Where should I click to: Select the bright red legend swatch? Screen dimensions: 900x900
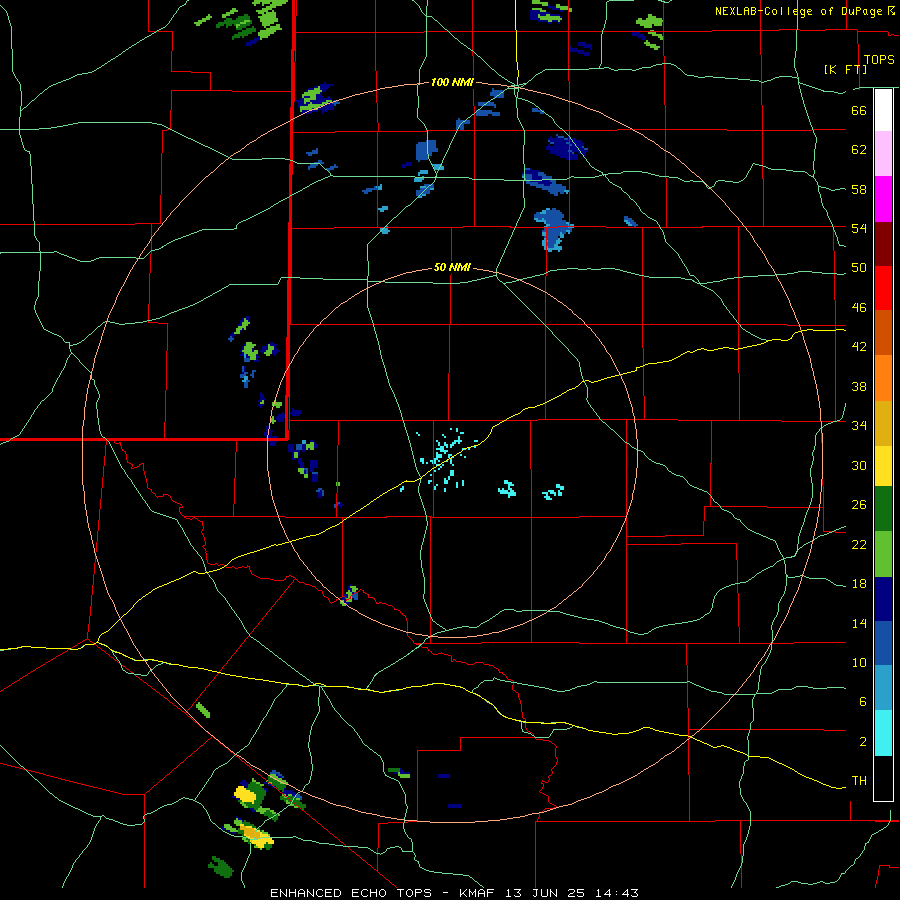coord(883,288)
